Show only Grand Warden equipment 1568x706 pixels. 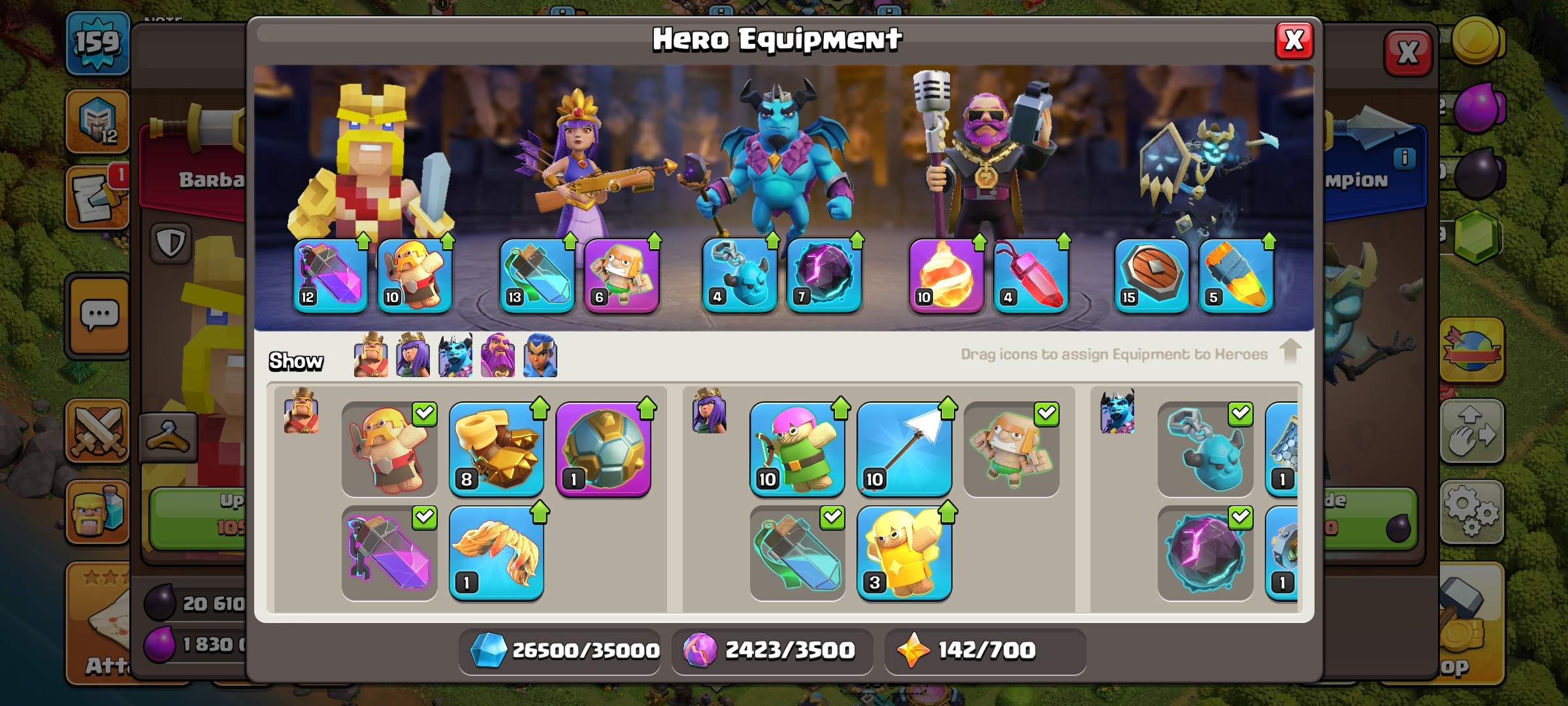[498, 355]
